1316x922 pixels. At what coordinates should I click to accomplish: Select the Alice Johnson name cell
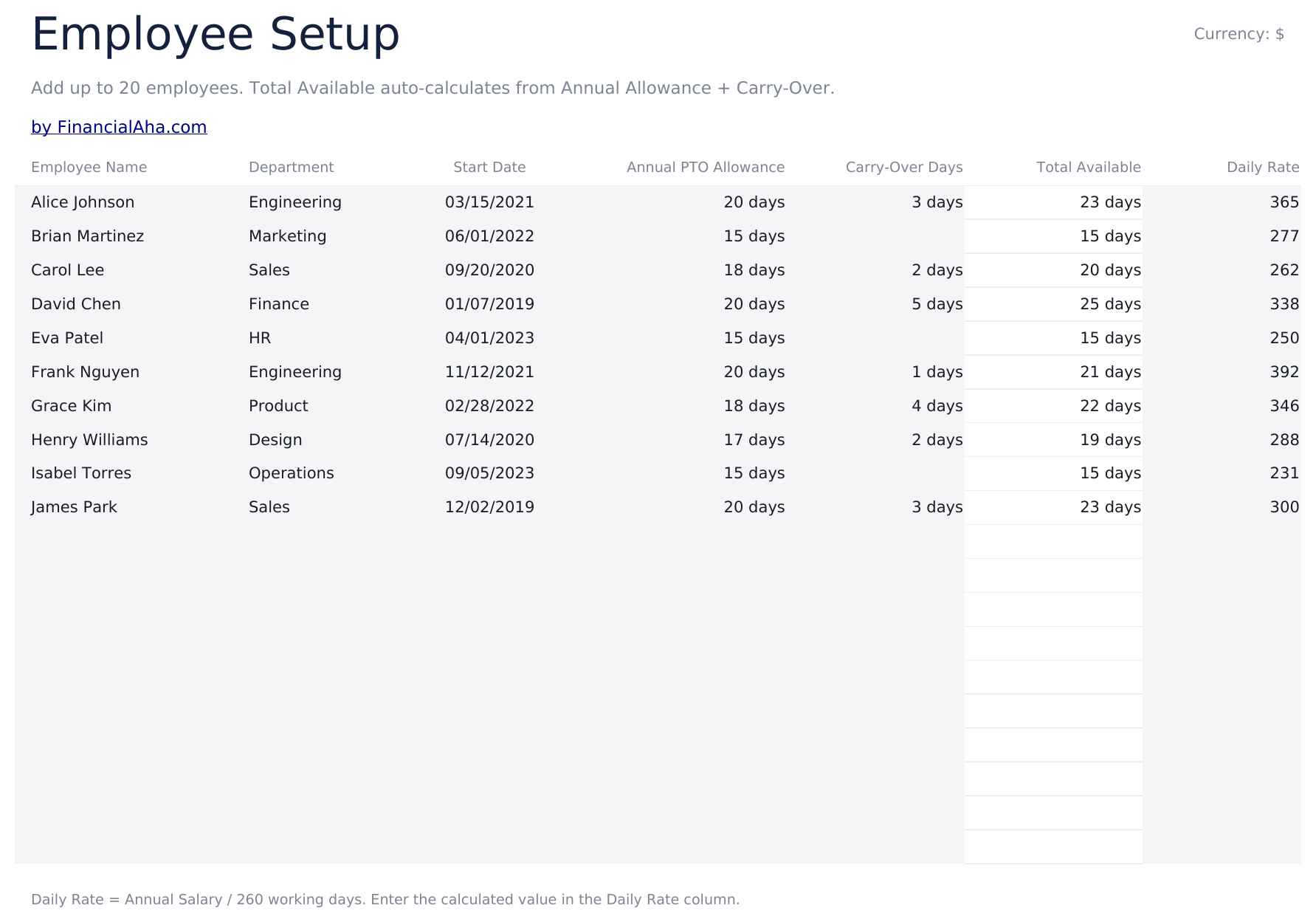83,202
